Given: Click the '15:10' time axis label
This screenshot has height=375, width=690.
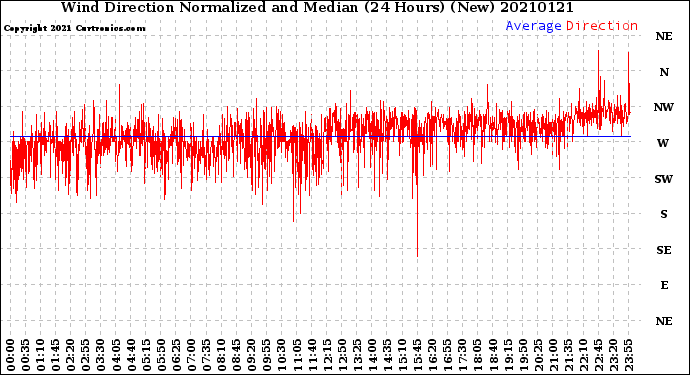Looking at the screenshot, I should (x=402, y=356).
